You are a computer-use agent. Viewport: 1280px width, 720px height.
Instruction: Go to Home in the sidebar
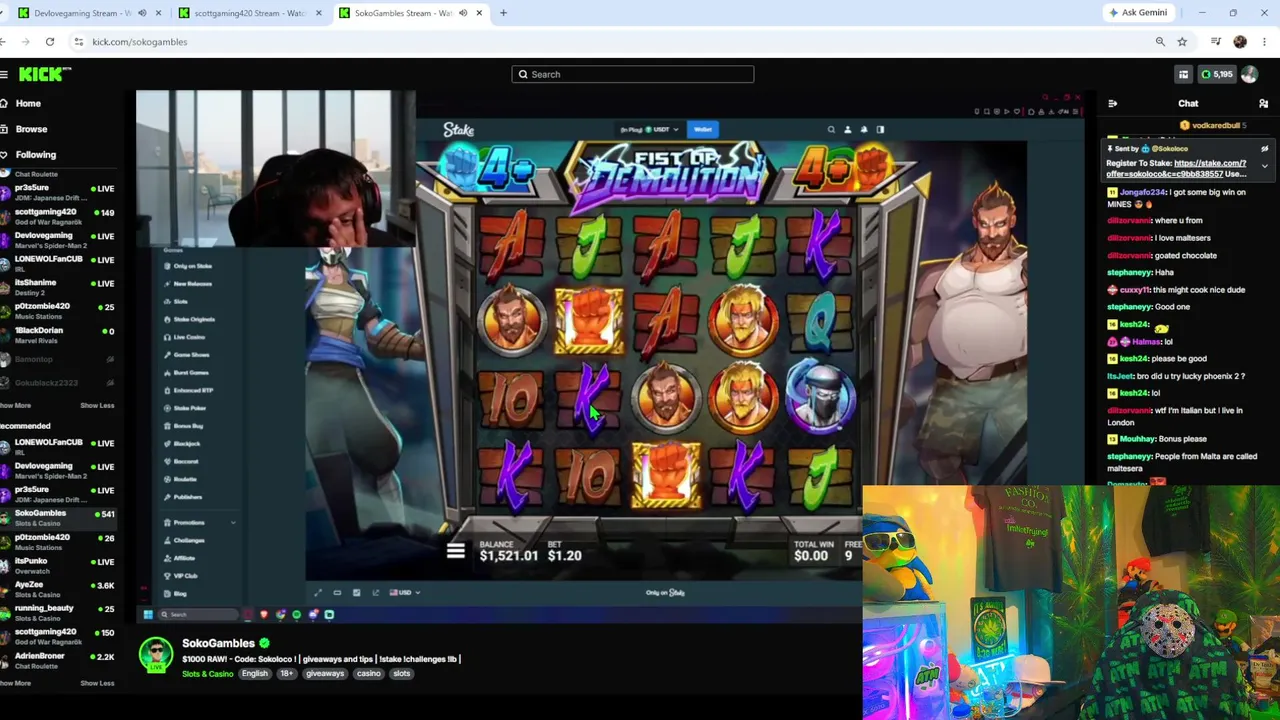[x=28, y=103]
